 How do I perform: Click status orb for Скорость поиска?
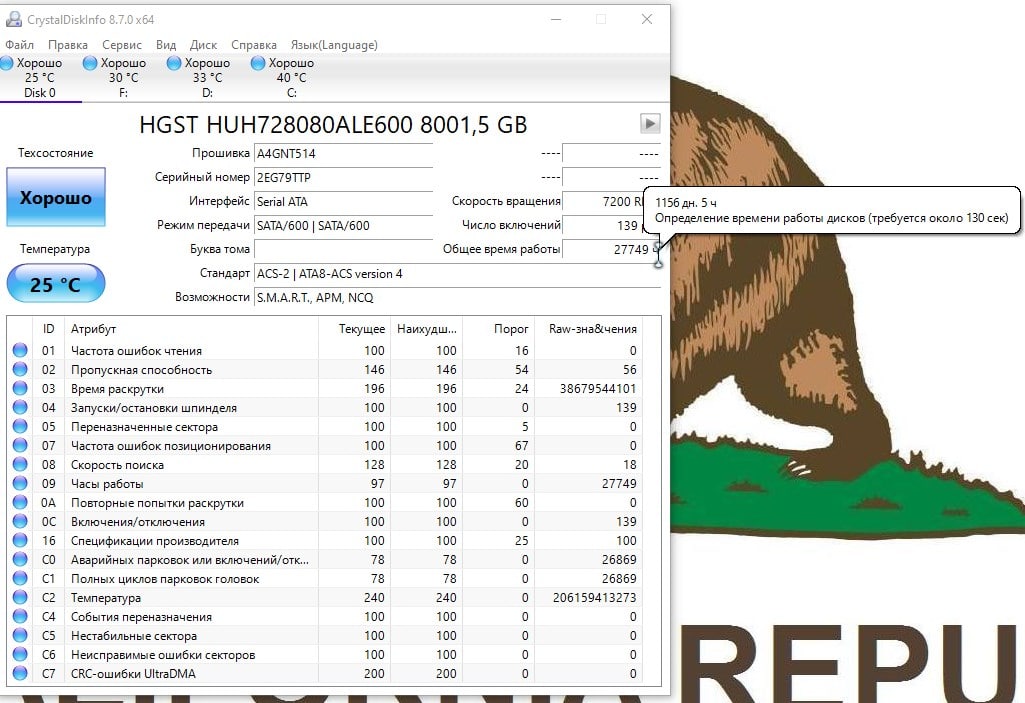pyautogui.click(x=20, y=464)
